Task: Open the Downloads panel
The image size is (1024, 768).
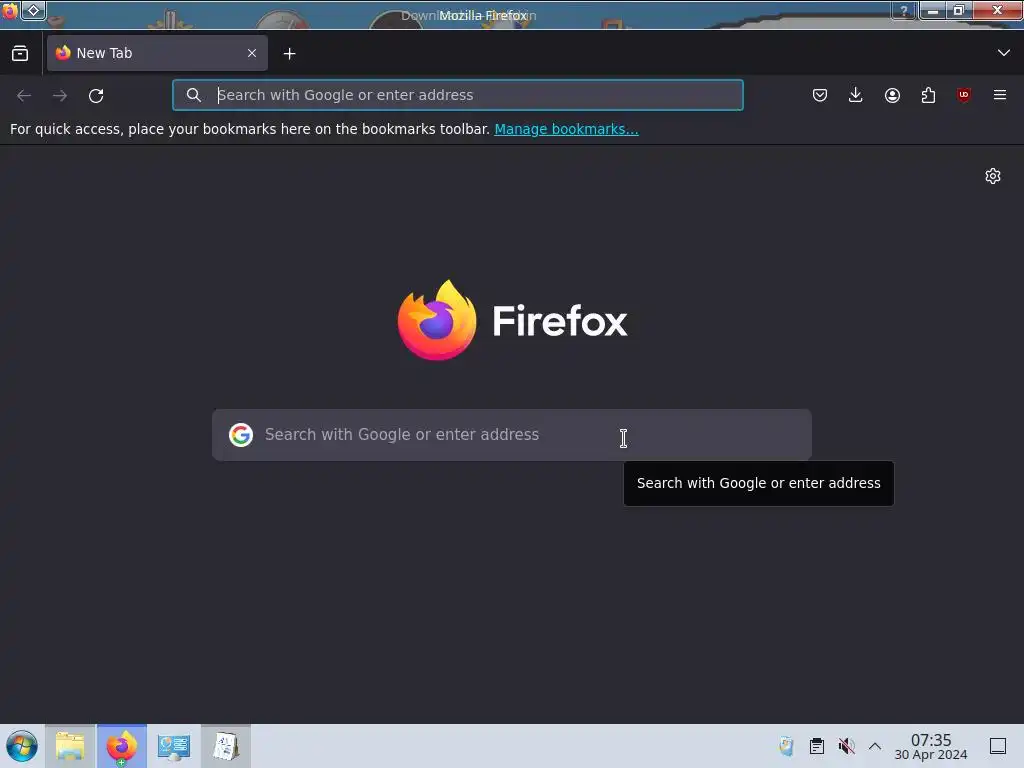Action: point(856,95)
